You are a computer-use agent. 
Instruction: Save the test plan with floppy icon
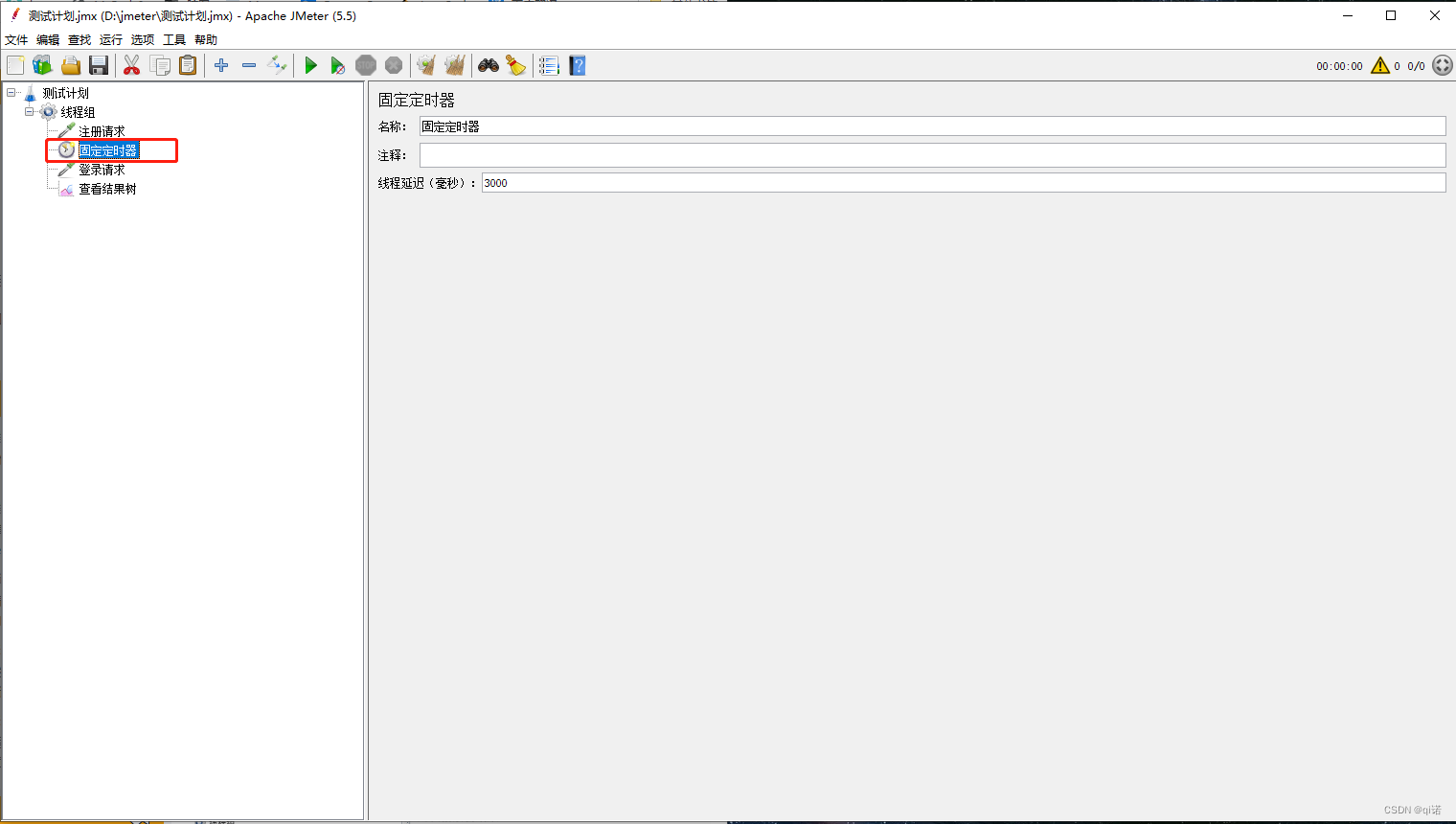click(99, 65)
